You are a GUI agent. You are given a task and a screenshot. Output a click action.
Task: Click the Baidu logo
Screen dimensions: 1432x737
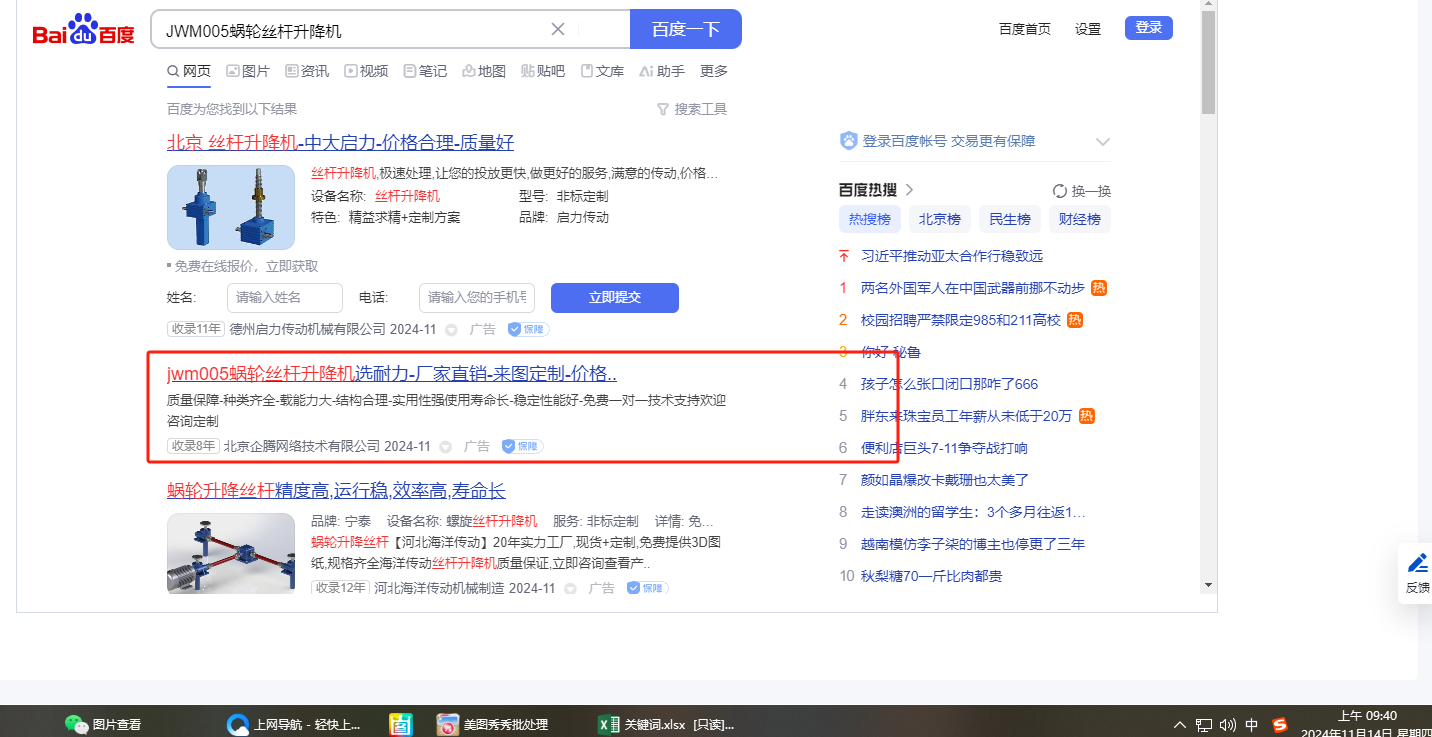pos(83,30)
